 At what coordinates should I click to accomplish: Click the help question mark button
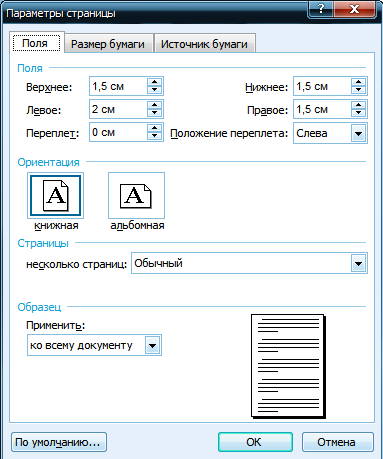(x=320, y=9)
